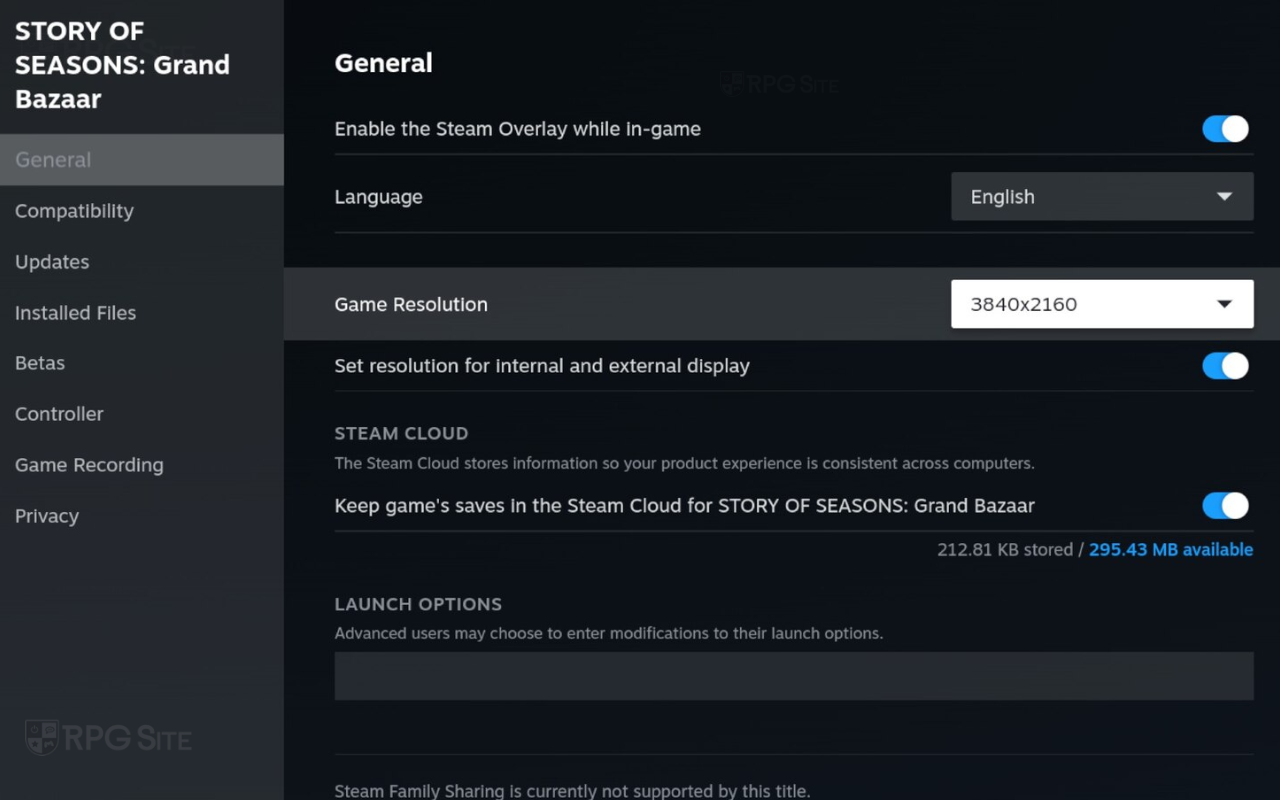Toggle set resolution for internal and external display
The image size is (1280, 800).
1225,366
